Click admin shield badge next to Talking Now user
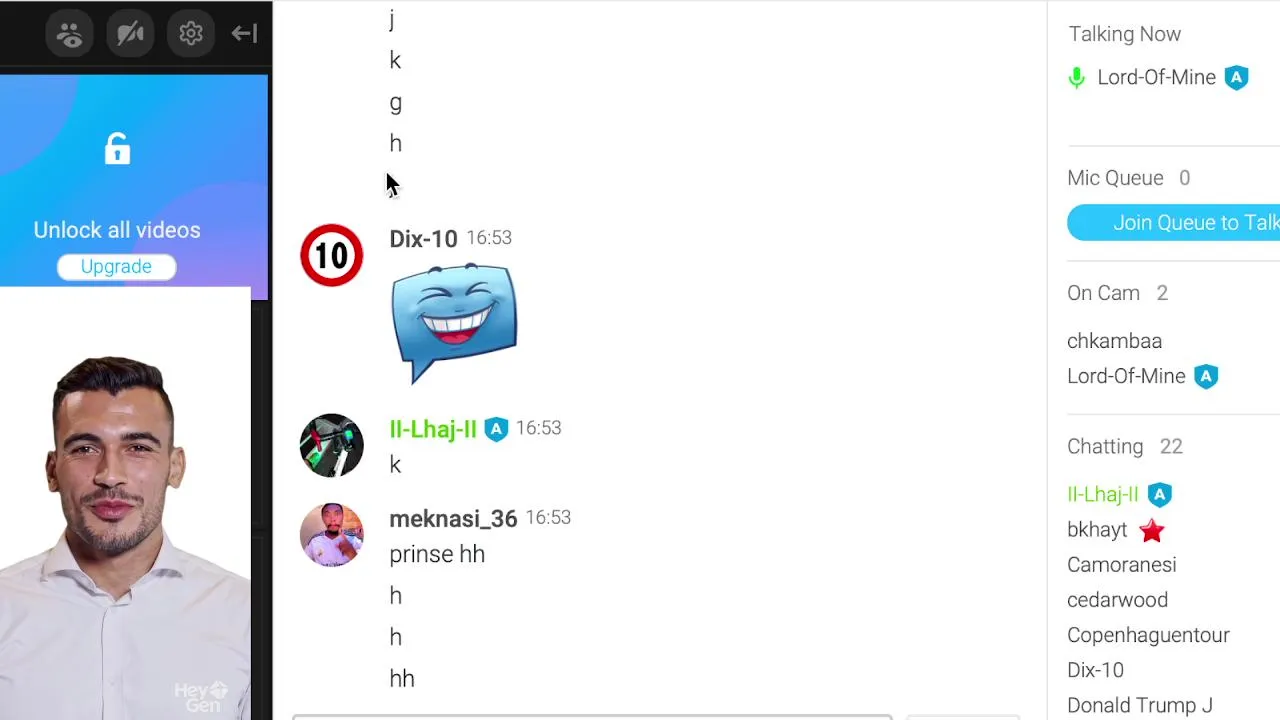The width and height of the screenshot is (1280, 720). point(1237,78)
